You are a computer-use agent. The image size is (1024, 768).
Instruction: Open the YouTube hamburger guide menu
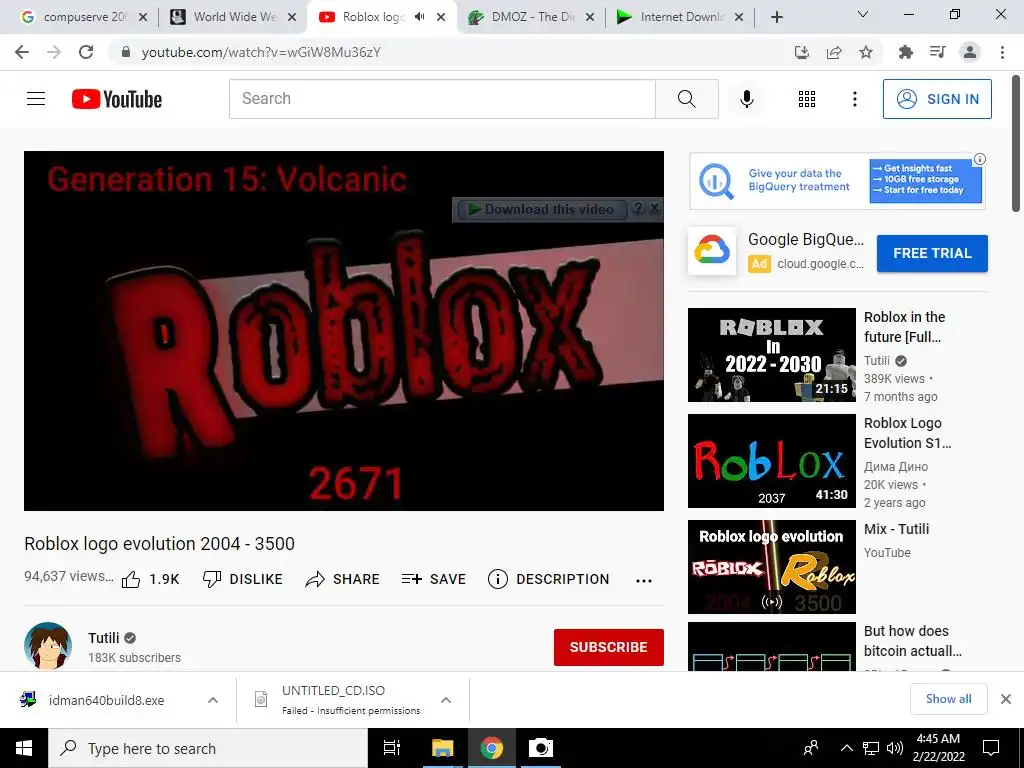tap(36, 99)
